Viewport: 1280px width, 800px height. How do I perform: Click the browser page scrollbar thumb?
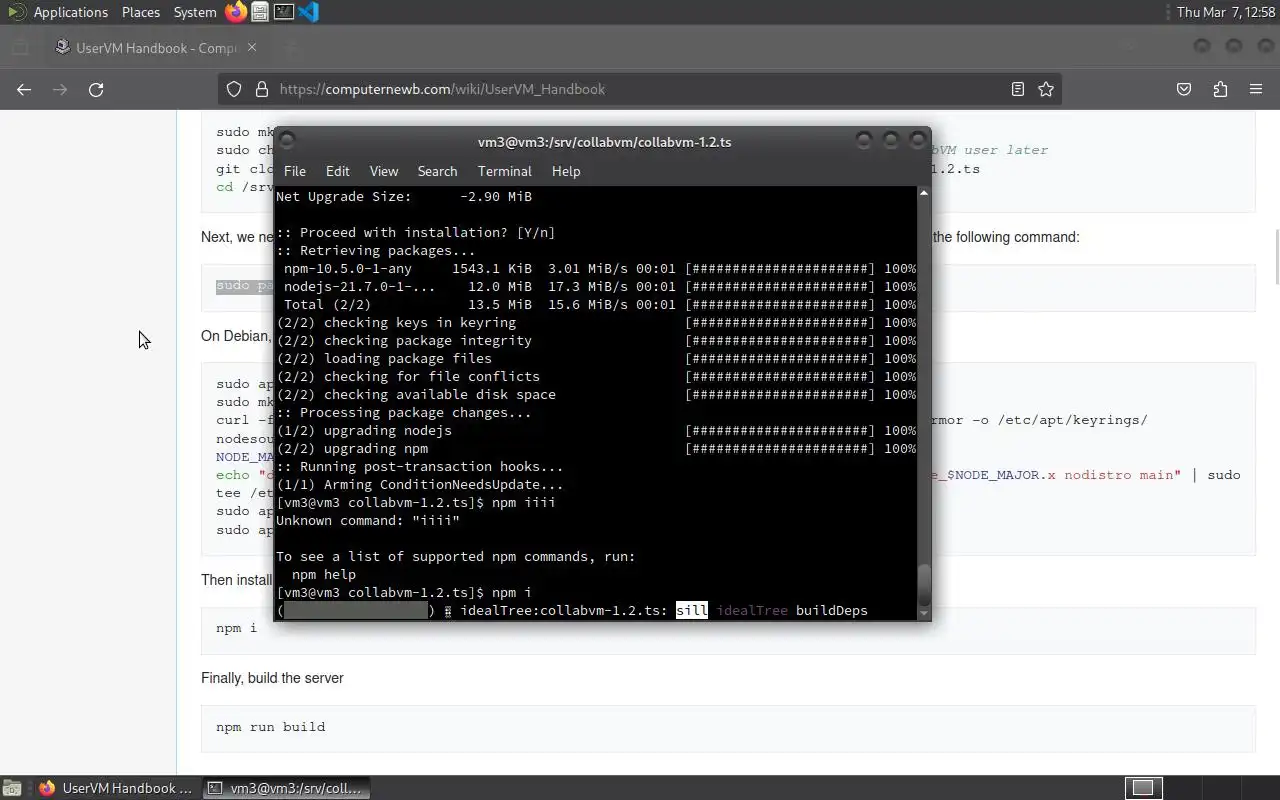tap(1275, 257)
